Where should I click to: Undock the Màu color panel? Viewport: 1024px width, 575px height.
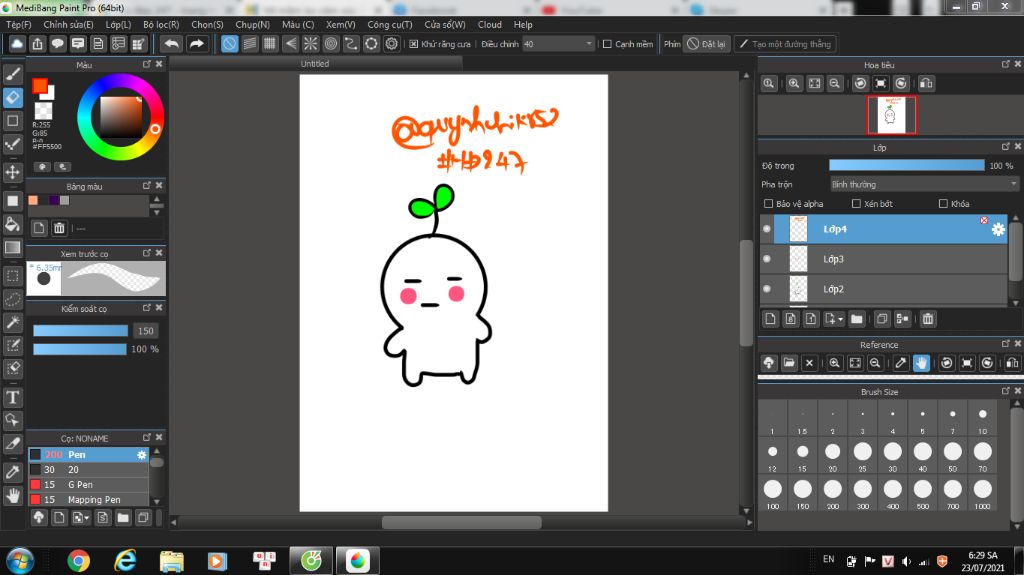tap(146, 64)
